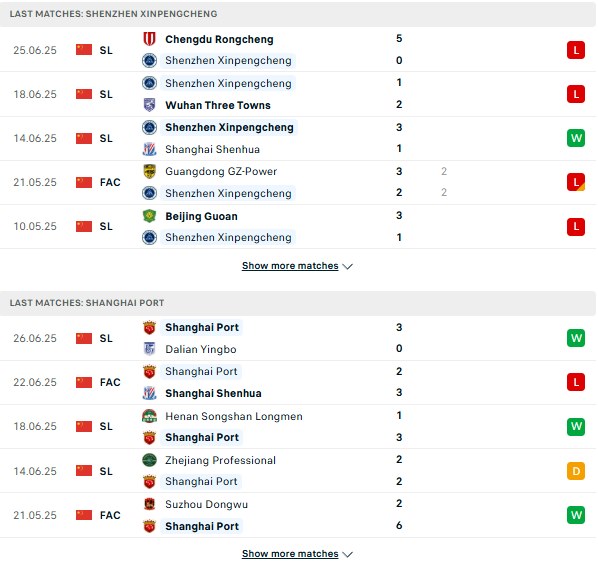
Task: Open the 26.06.25 Shanghai Port match row
Action: click(x=298, y=338)
